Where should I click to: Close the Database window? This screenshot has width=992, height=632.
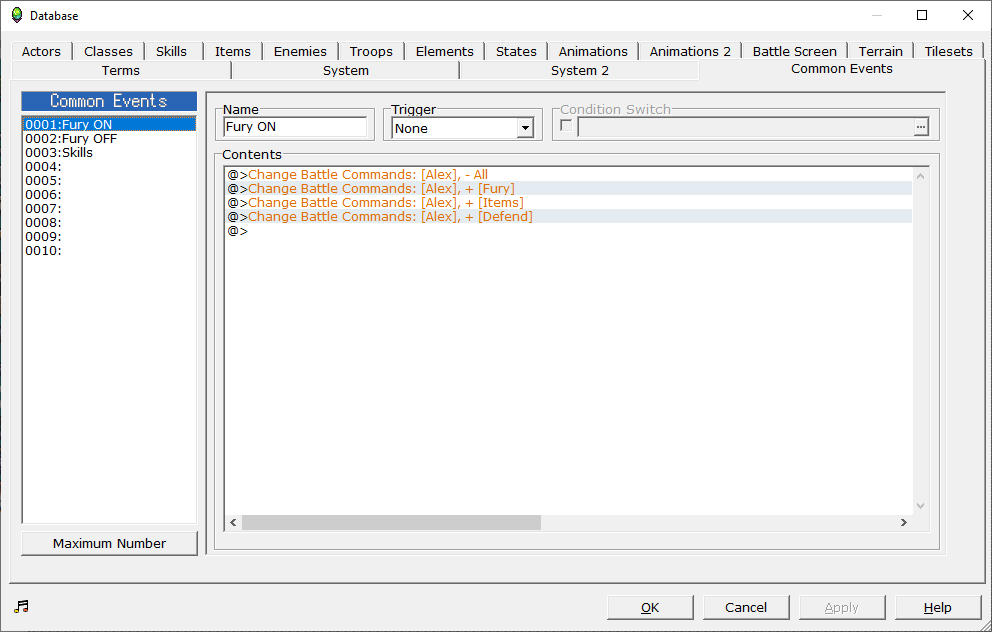point(967,15)
